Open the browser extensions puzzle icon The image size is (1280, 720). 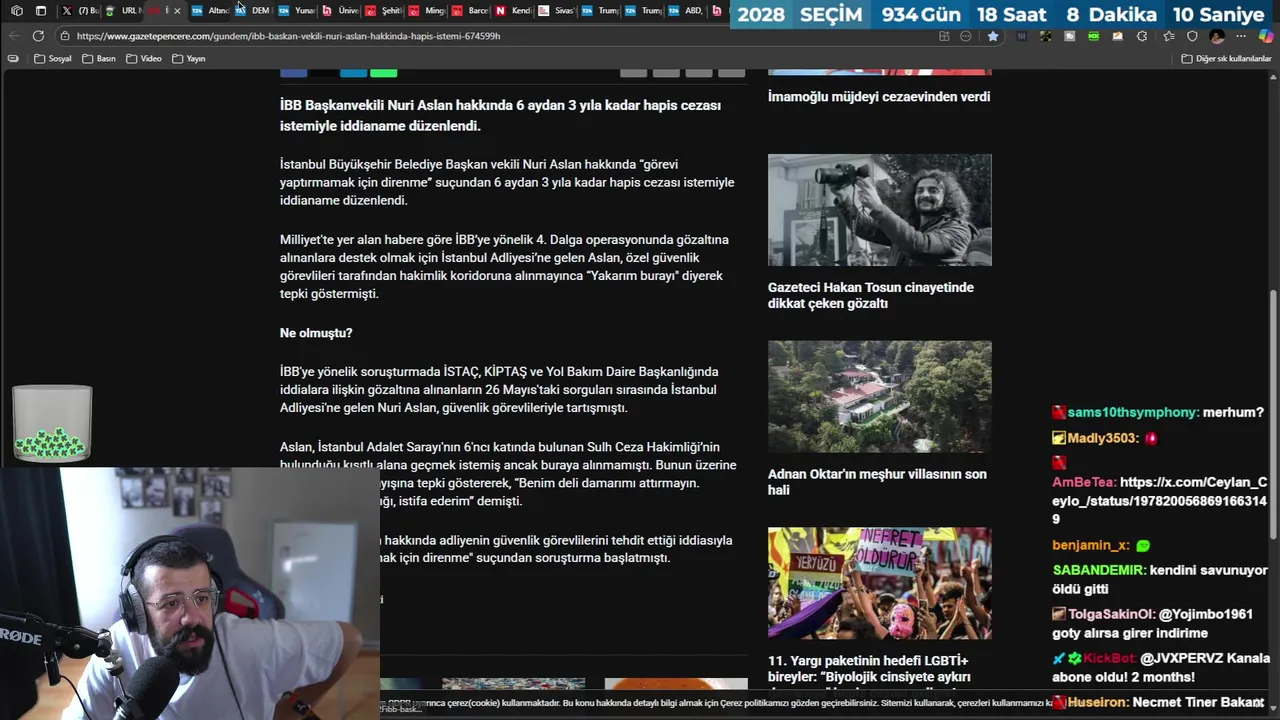tap(1142, 36)
